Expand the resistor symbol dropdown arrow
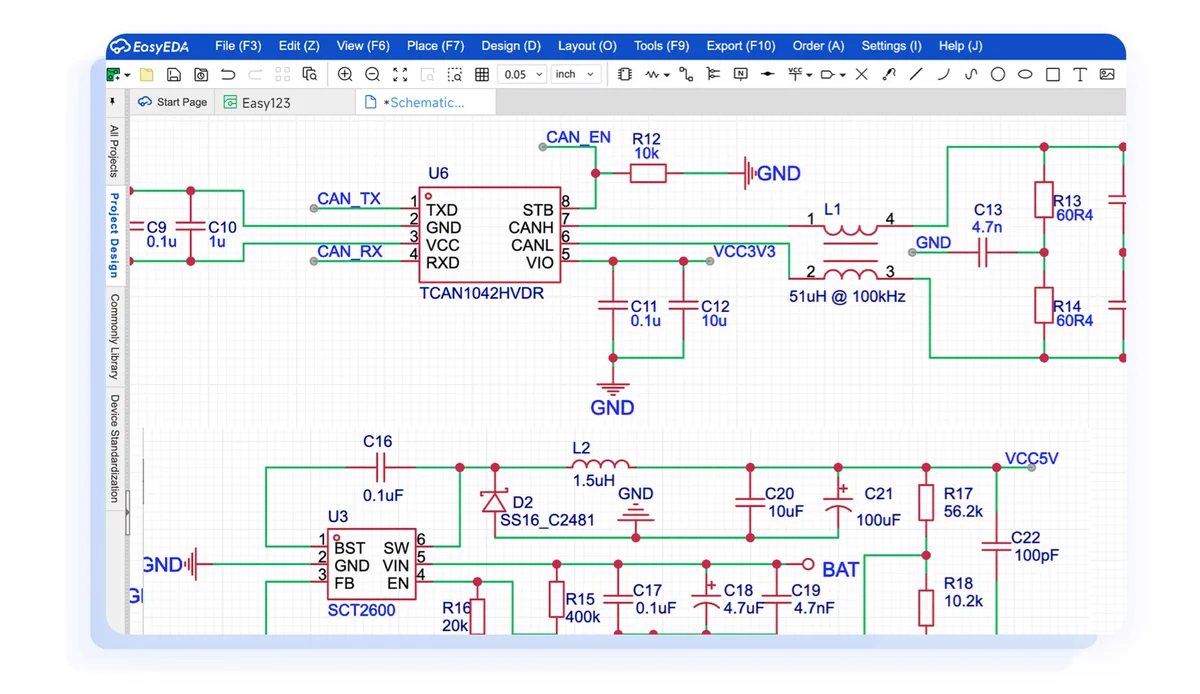The width and height of the screenshot is (1200, 694). point(667,75)
